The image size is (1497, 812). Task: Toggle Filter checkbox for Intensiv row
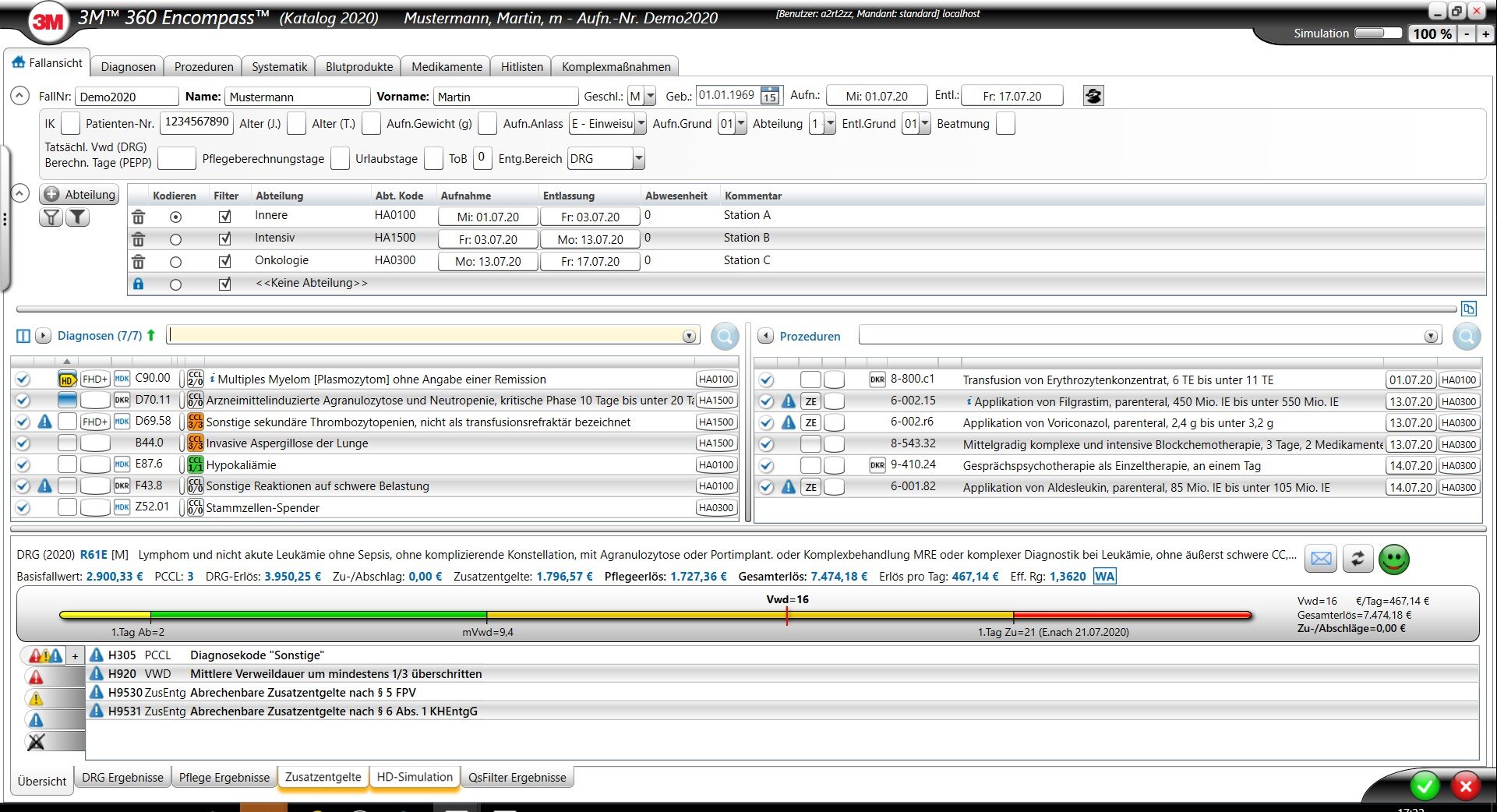tap(225, 239)
